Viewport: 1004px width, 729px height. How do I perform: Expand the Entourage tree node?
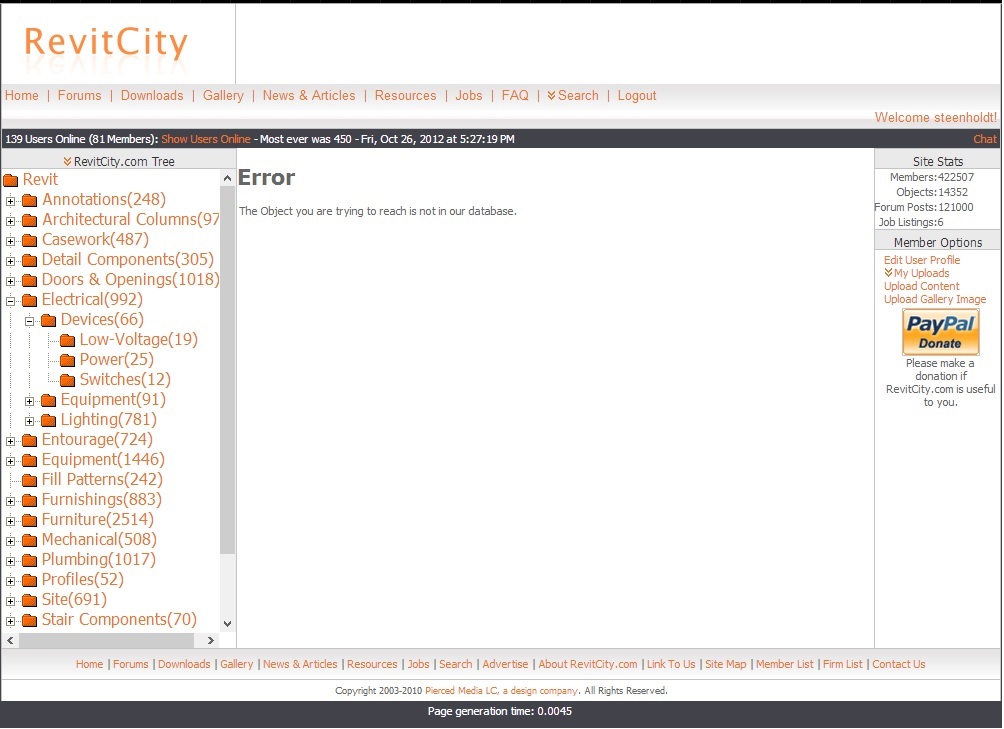(x=10, y=441)
